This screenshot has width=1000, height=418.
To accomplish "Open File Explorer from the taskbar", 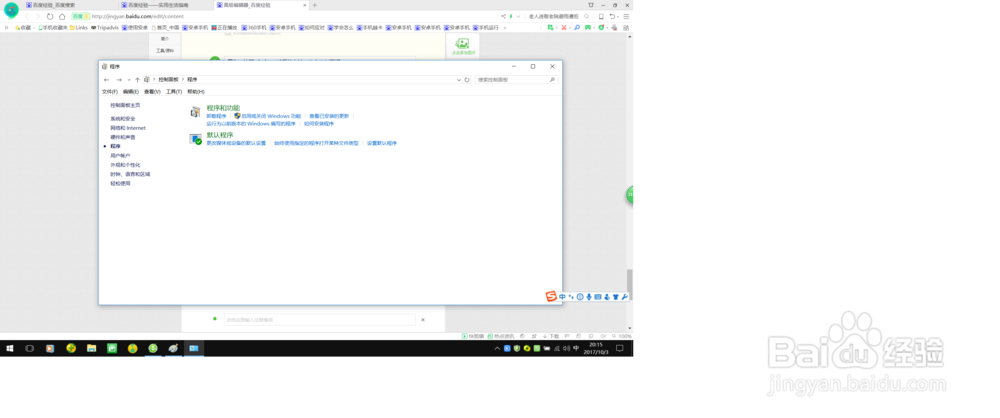I will [91, 348].
